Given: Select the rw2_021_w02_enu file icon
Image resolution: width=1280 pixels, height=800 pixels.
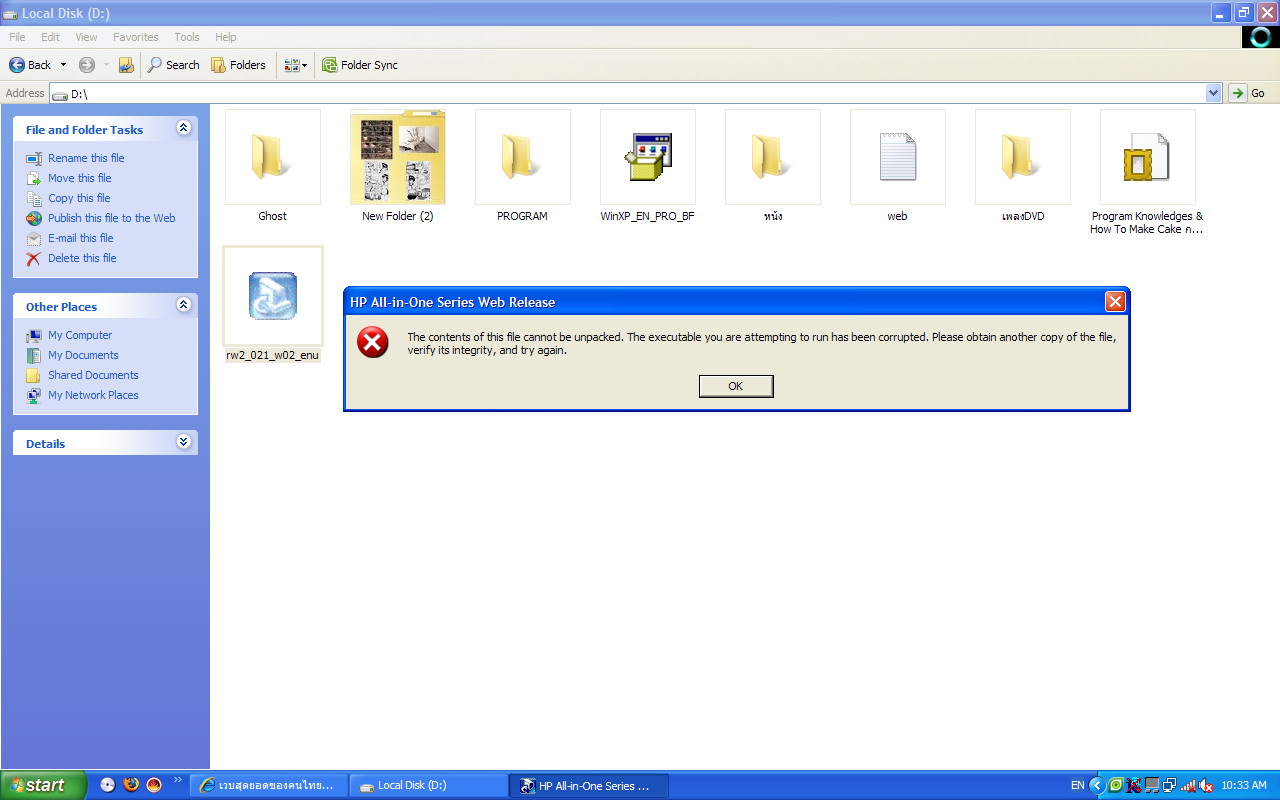Looking at the screenshot, I should pos(273,296).
